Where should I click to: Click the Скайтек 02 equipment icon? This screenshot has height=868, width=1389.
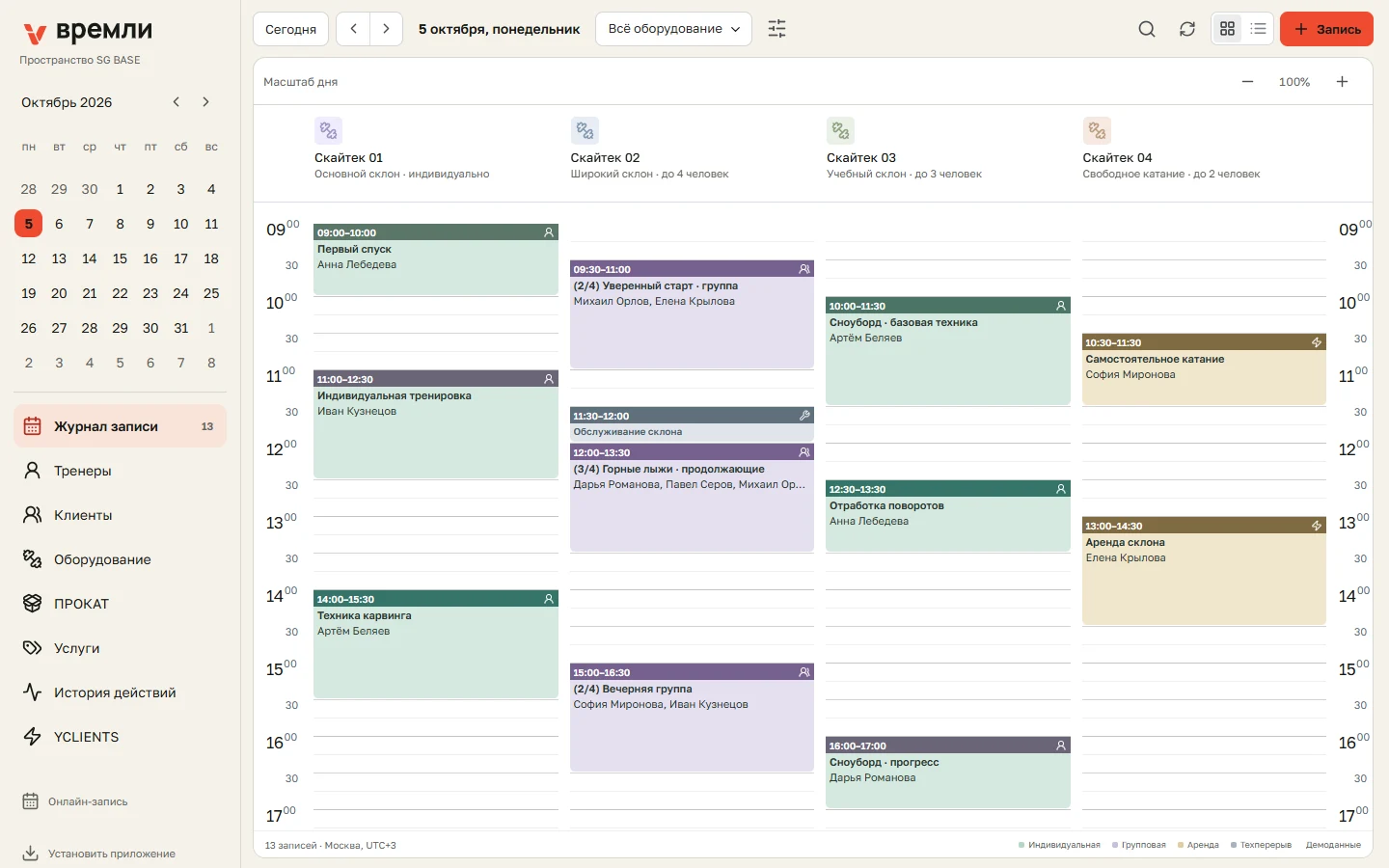click(585, 130)
